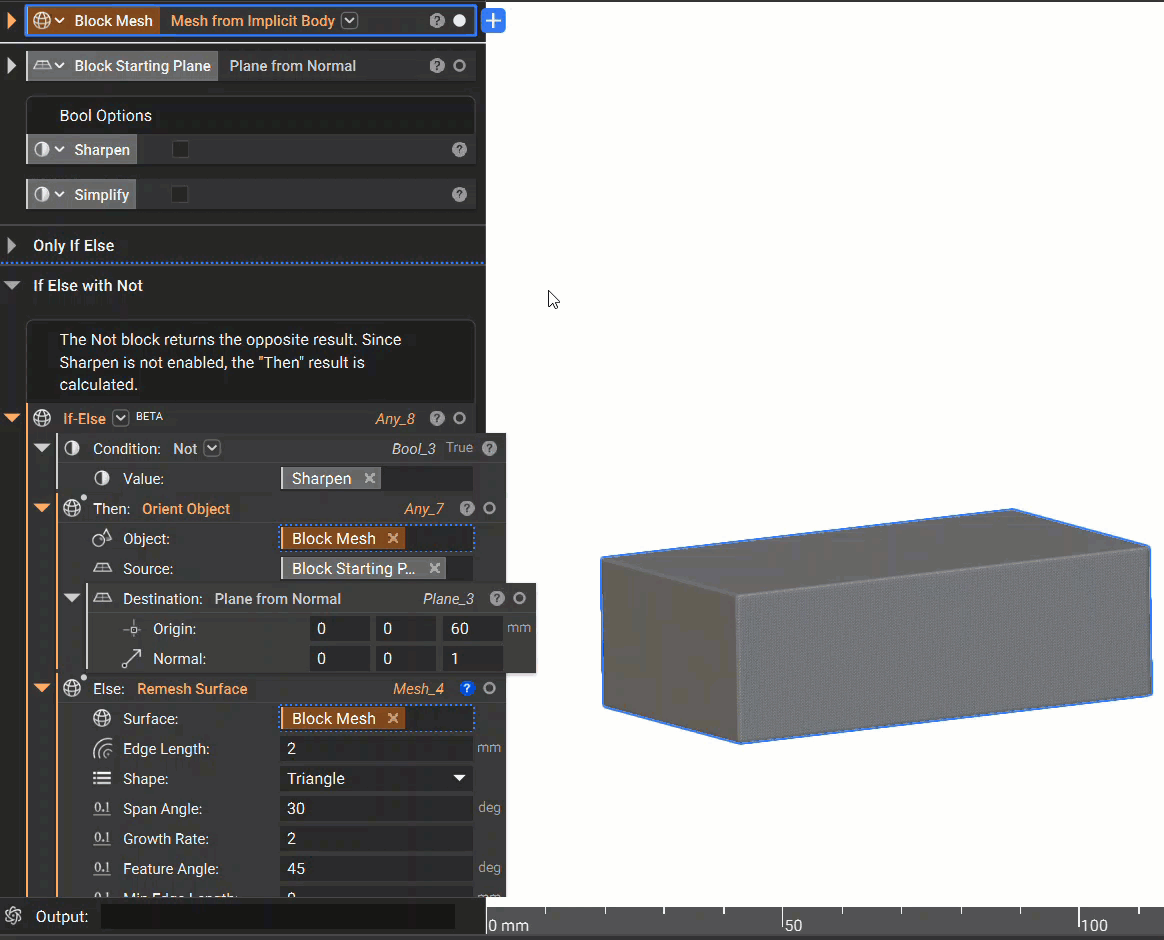Collapse the If-Else block
This screenshot has height=940, width=1164.
[x=12, y=418]
